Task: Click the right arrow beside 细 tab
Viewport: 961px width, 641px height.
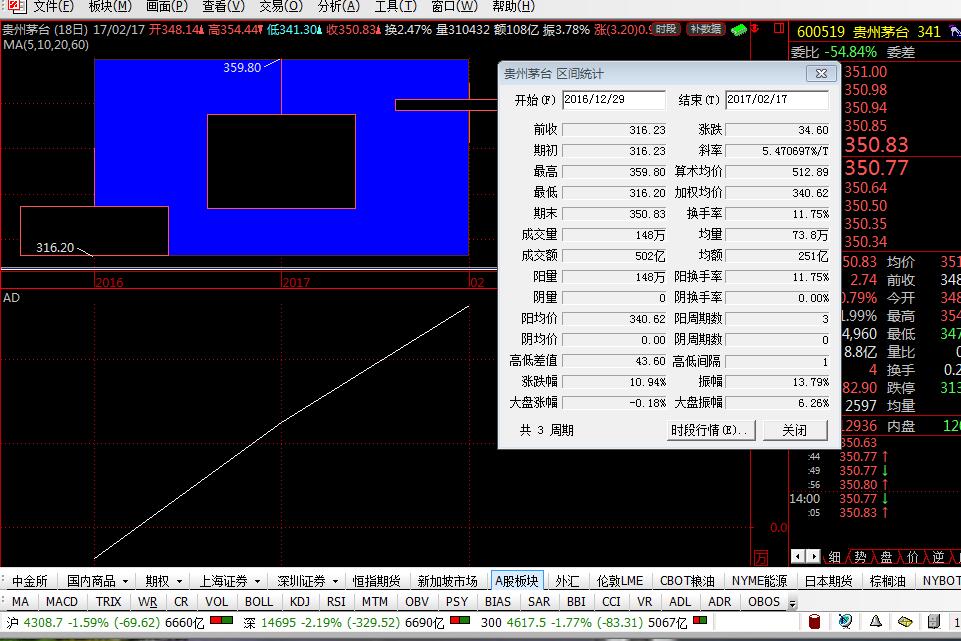Action: click(x=813, y=556)
